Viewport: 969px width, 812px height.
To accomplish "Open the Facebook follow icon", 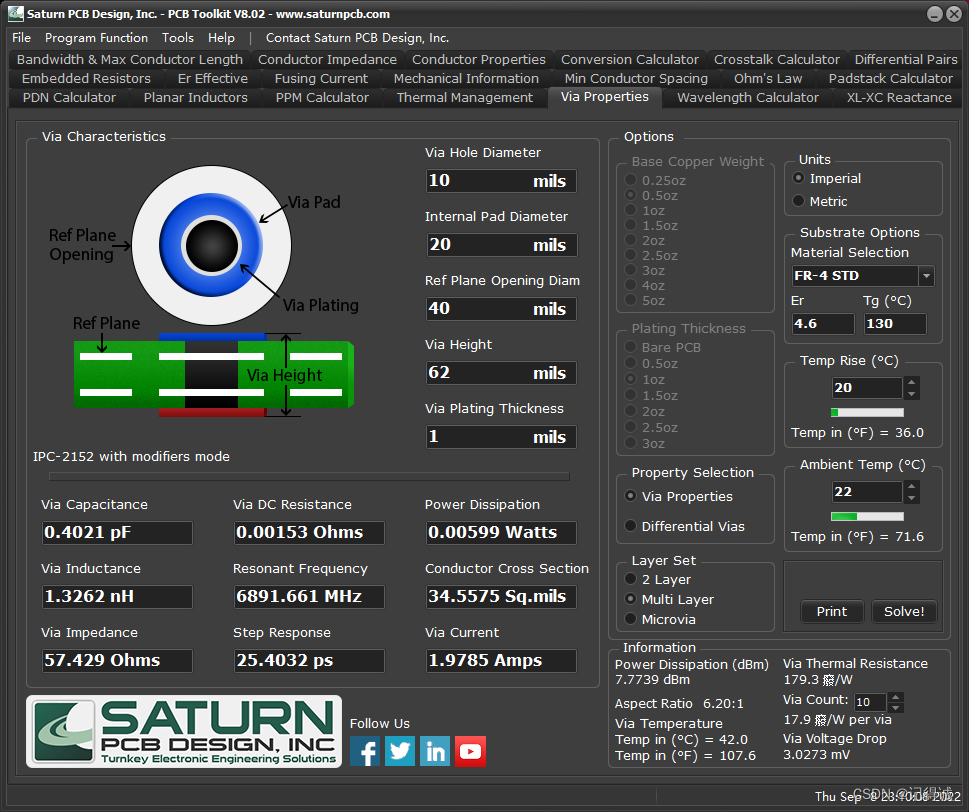I will (x=365, y=751).
